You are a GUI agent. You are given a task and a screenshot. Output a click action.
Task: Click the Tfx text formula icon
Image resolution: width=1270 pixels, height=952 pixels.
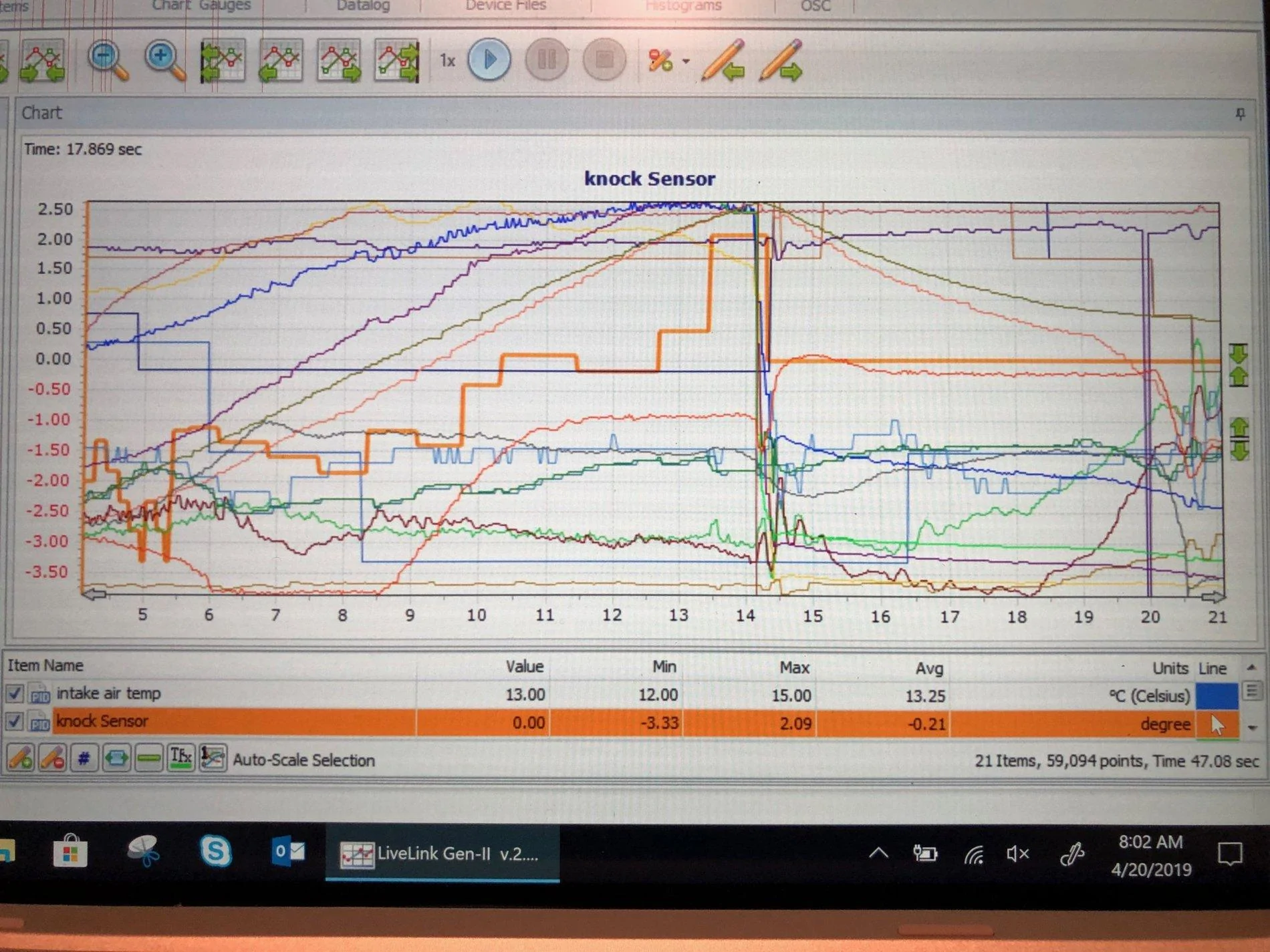[180, 758]
